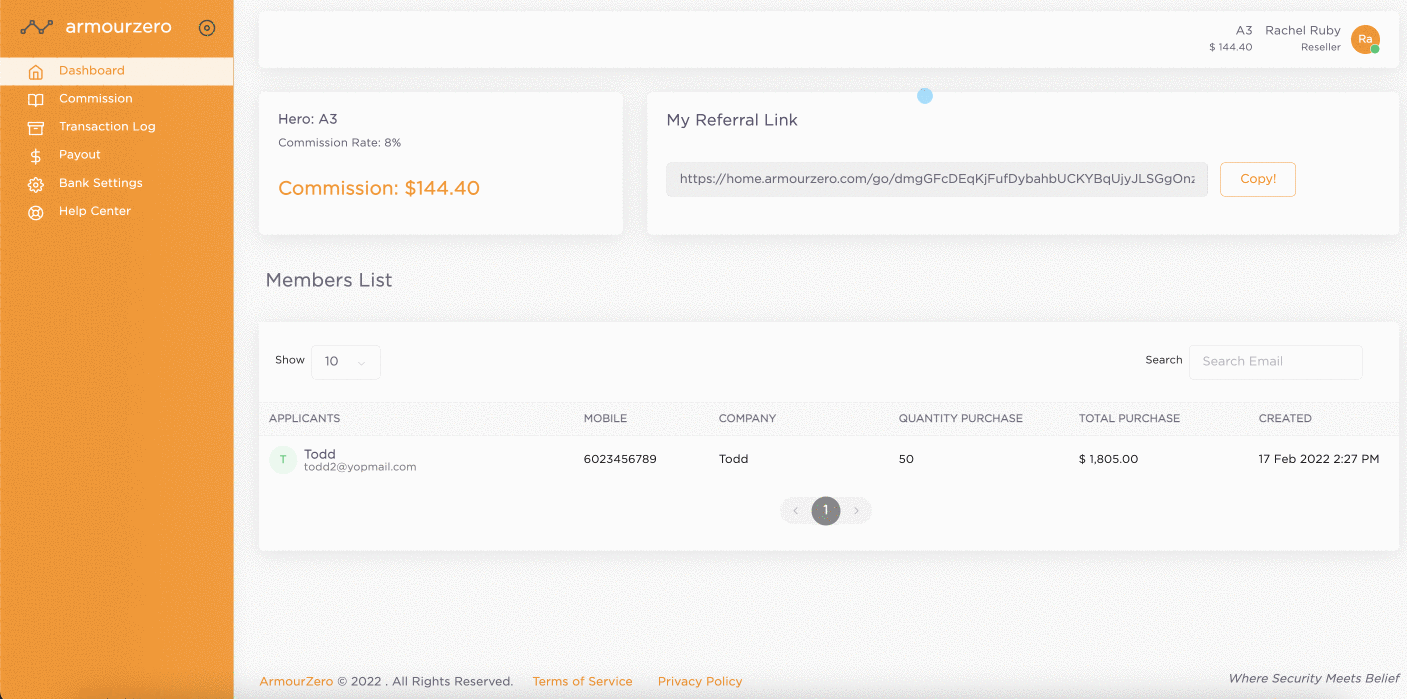This screenshot has width=1407, height=699.
Task: Click the quantity purchase value 50
Action: (906, 459)
